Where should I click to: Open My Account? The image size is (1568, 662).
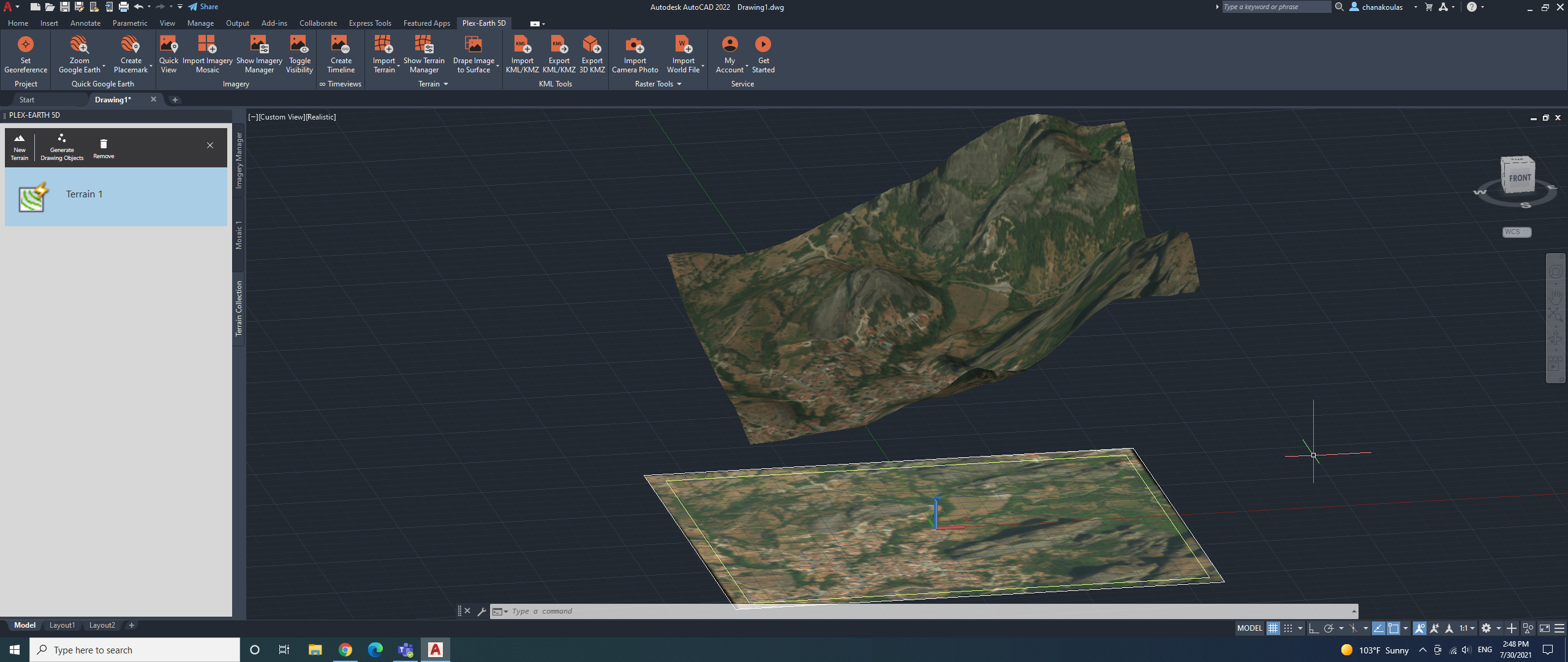pos(729,55)
